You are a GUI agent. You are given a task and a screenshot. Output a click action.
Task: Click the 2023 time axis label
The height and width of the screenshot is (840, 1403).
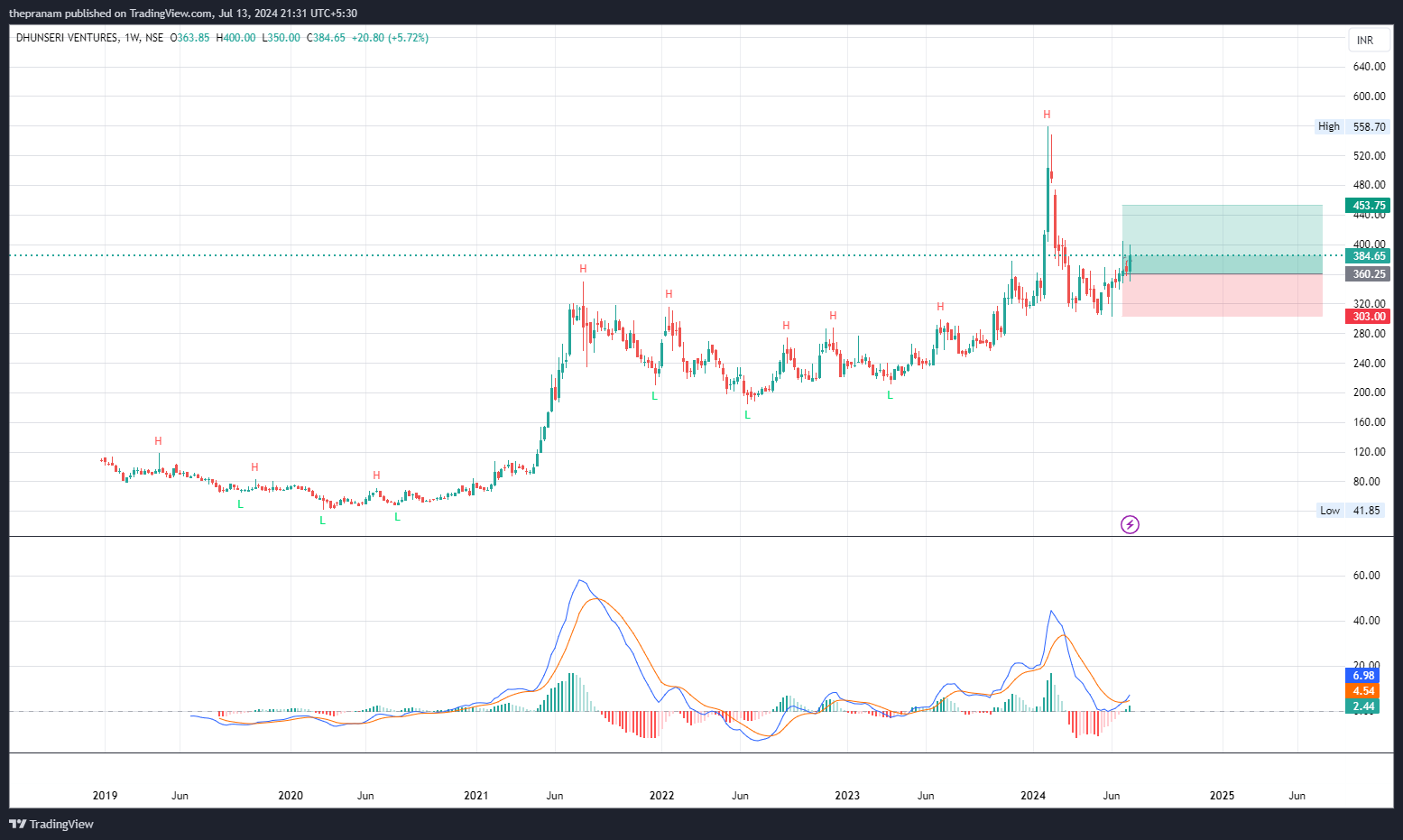coord(847,796)
